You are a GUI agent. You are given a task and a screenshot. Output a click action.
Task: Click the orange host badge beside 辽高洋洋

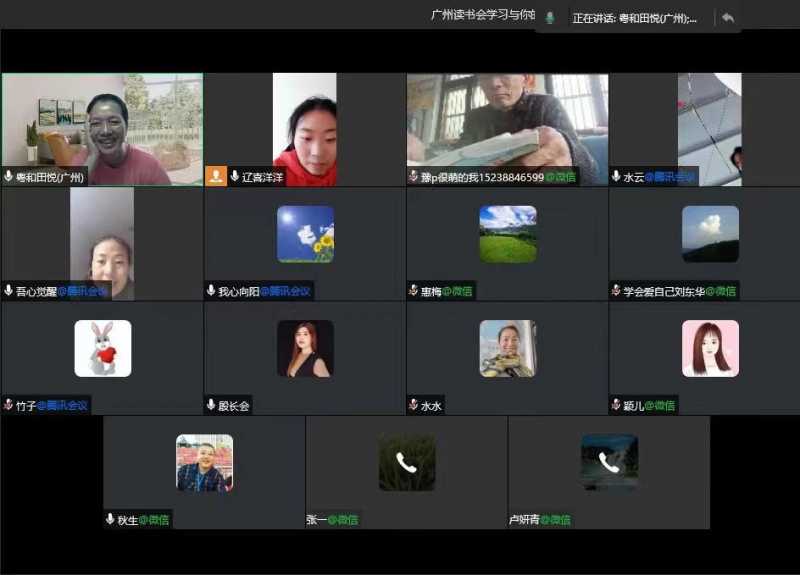pyautogui.click(x=216, y=176)
